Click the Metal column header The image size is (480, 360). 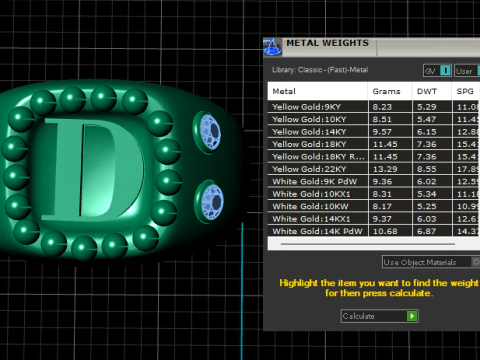pyautogui.click(x=318, y=91)
